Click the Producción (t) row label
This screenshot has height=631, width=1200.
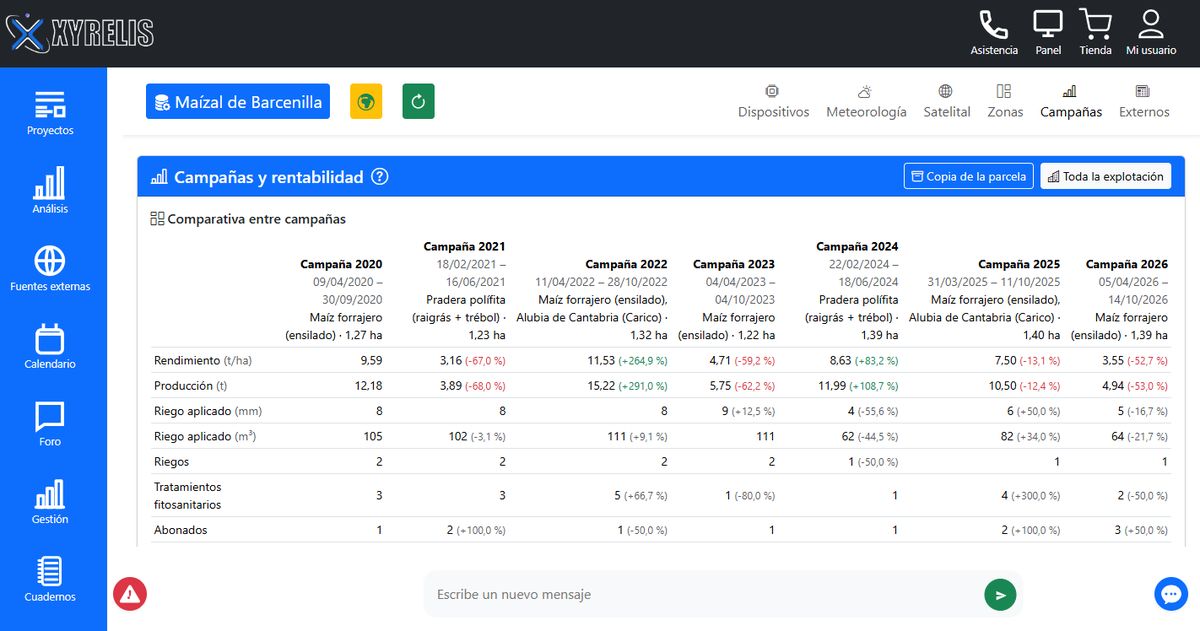coord(191,385)
